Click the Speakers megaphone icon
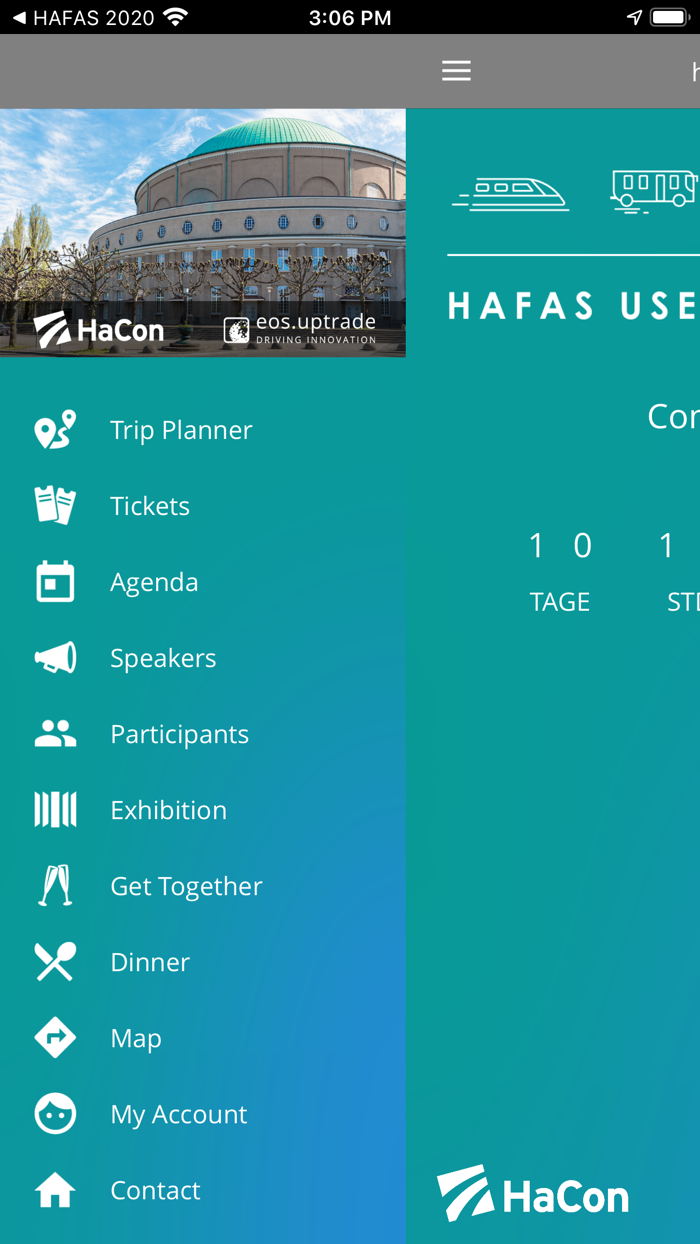Screen dimensions: 700x1244 click(x=54, y=657)
